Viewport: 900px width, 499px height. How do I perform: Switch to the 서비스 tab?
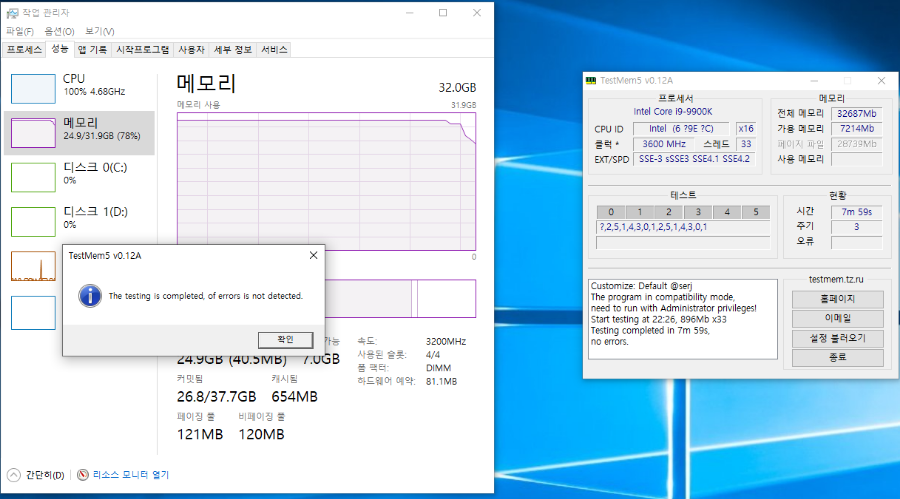pyautogui.click(x=274, y=49)
